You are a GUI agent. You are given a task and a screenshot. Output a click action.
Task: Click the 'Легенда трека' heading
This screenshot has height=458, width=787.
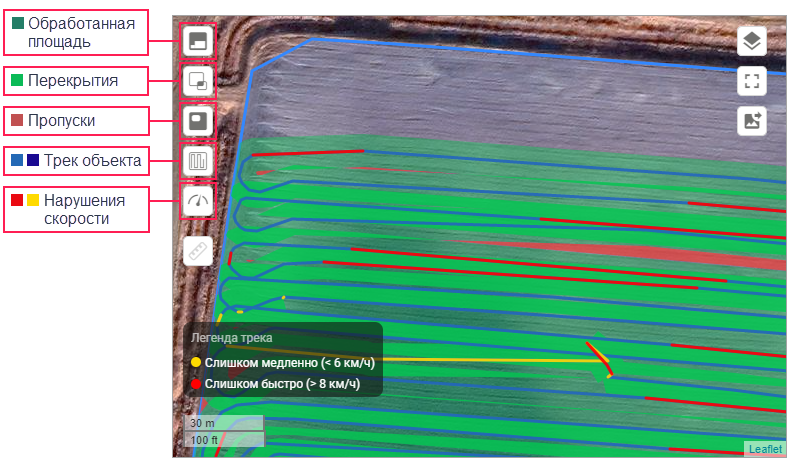231,338
